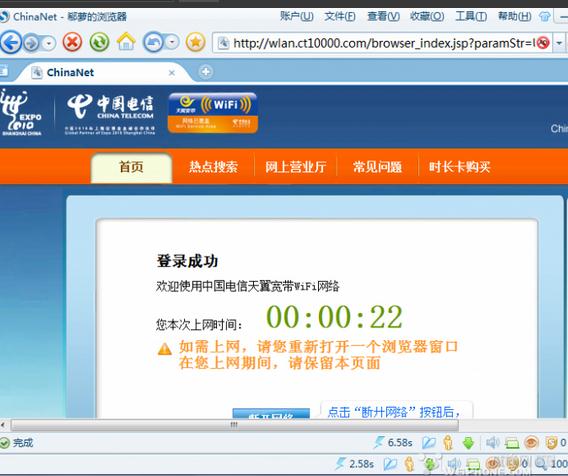Close the ChinaNet tab
The height and width of the screenshot is (476, 568).
[x=172, y=73]
